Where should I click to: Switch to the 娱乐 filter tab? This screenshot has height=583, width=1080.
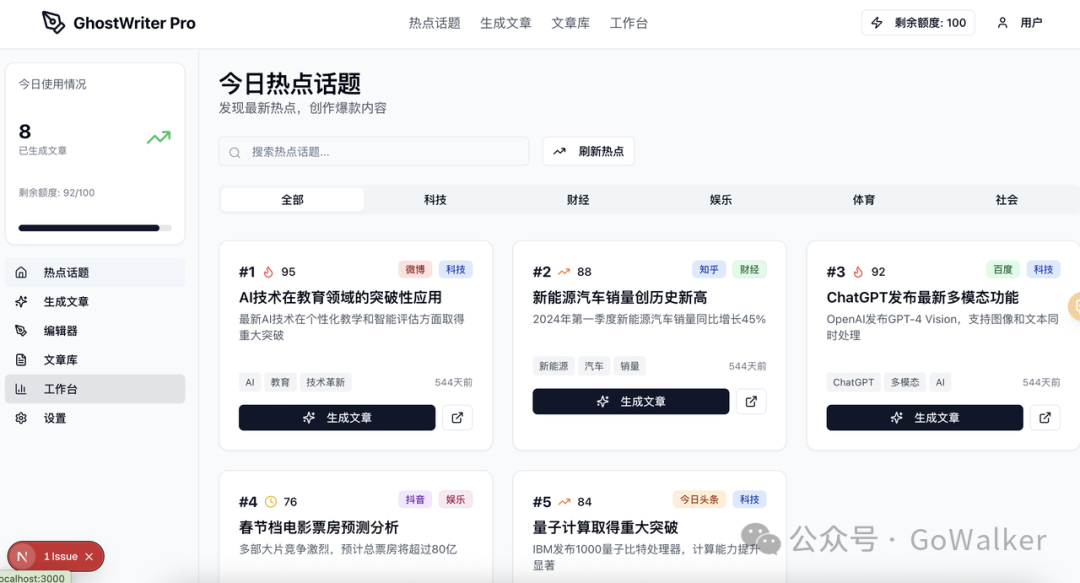(x=720, y=199)
